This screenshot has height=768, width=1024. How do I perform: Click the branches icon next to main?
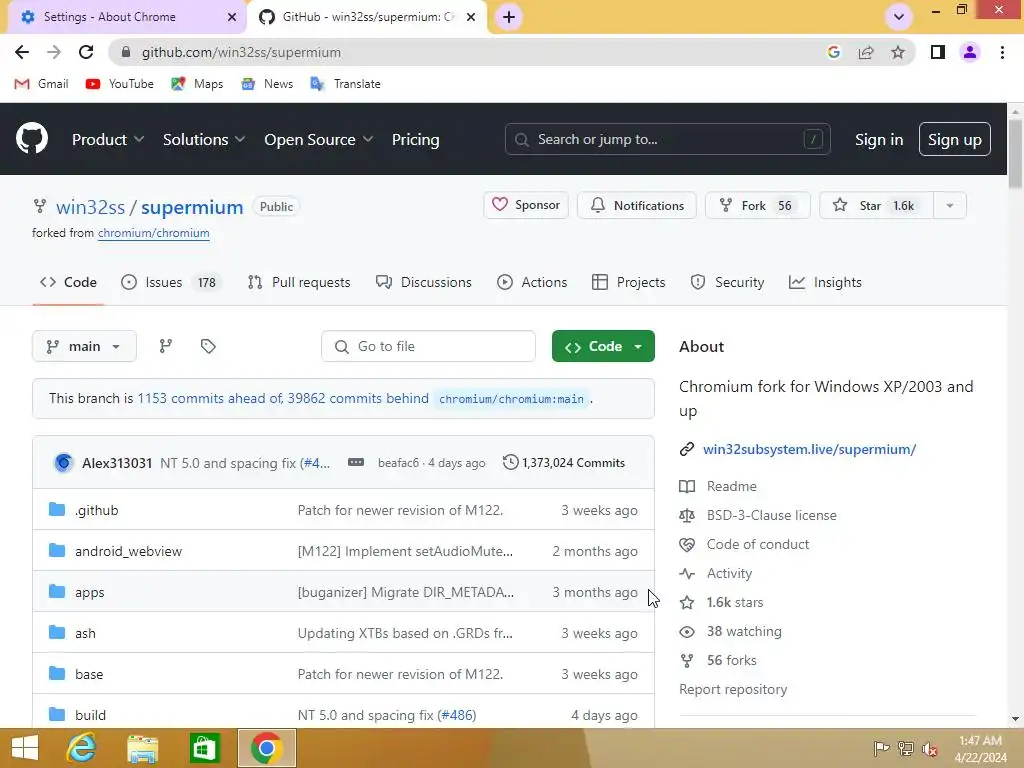click(165, 346)
